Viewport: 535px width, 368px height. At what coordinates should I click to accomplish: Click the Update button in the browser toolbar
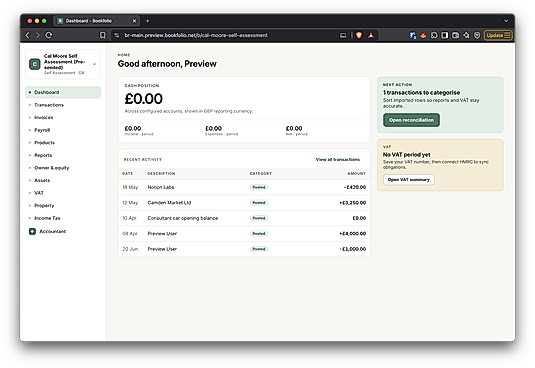coord(498,35)
